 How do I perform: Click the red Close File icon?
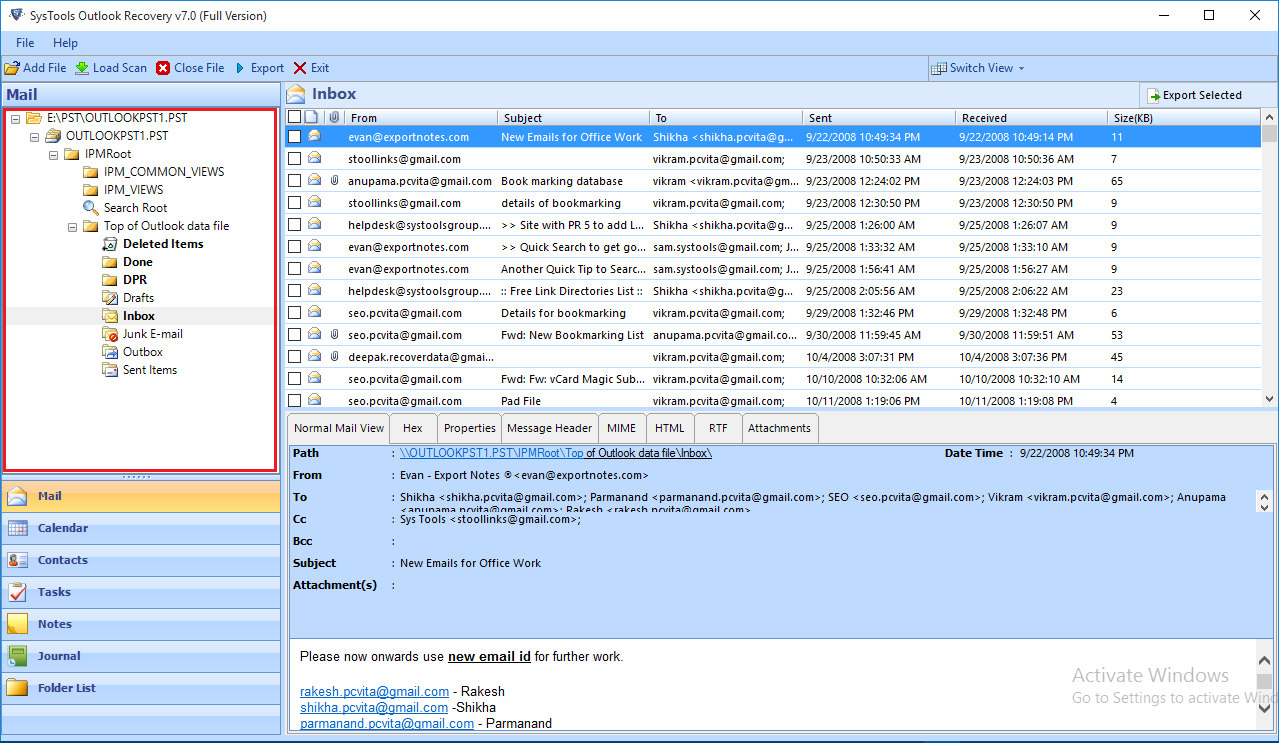point(163,68)
